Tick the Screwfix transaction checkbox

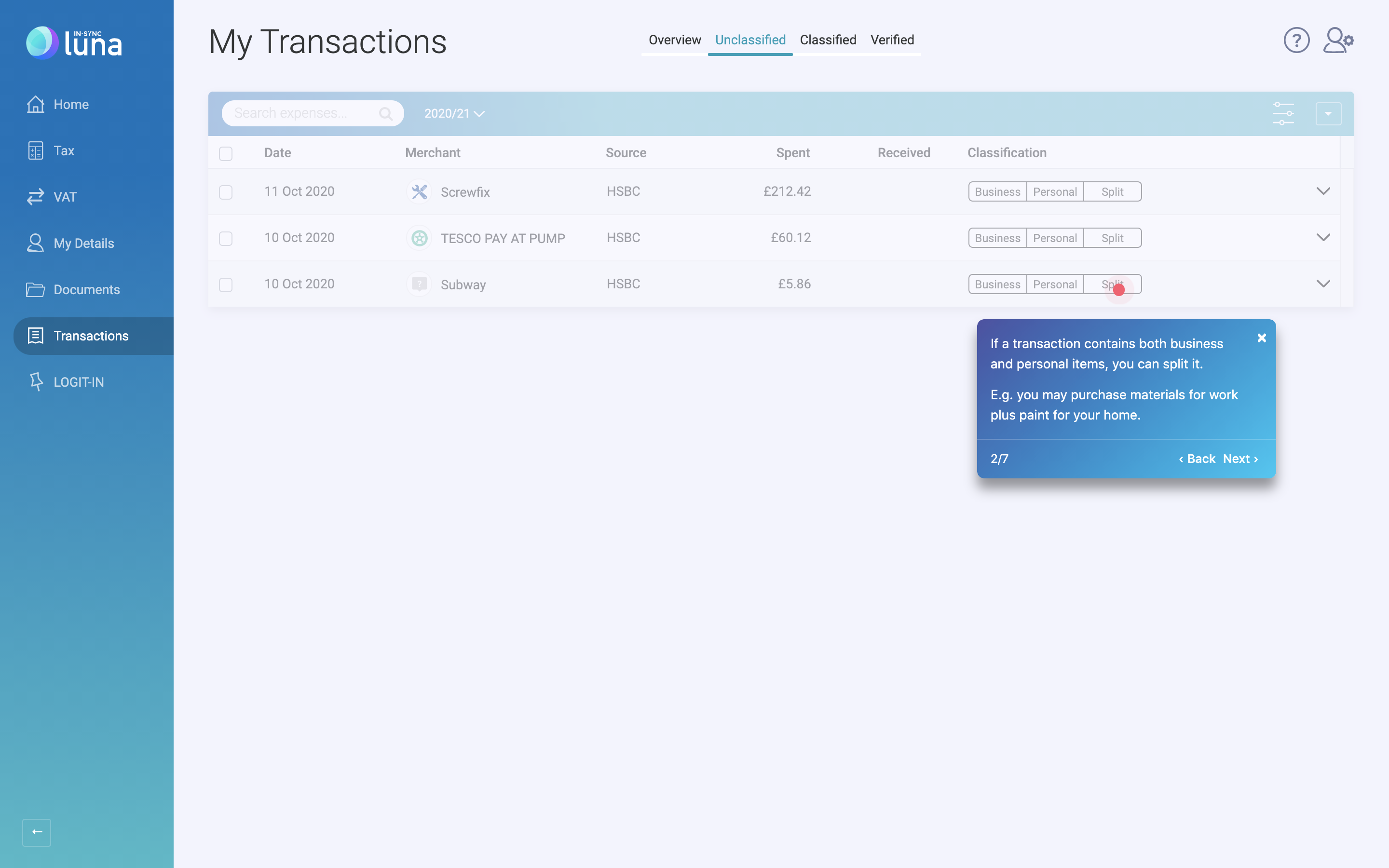click(226, 192)
